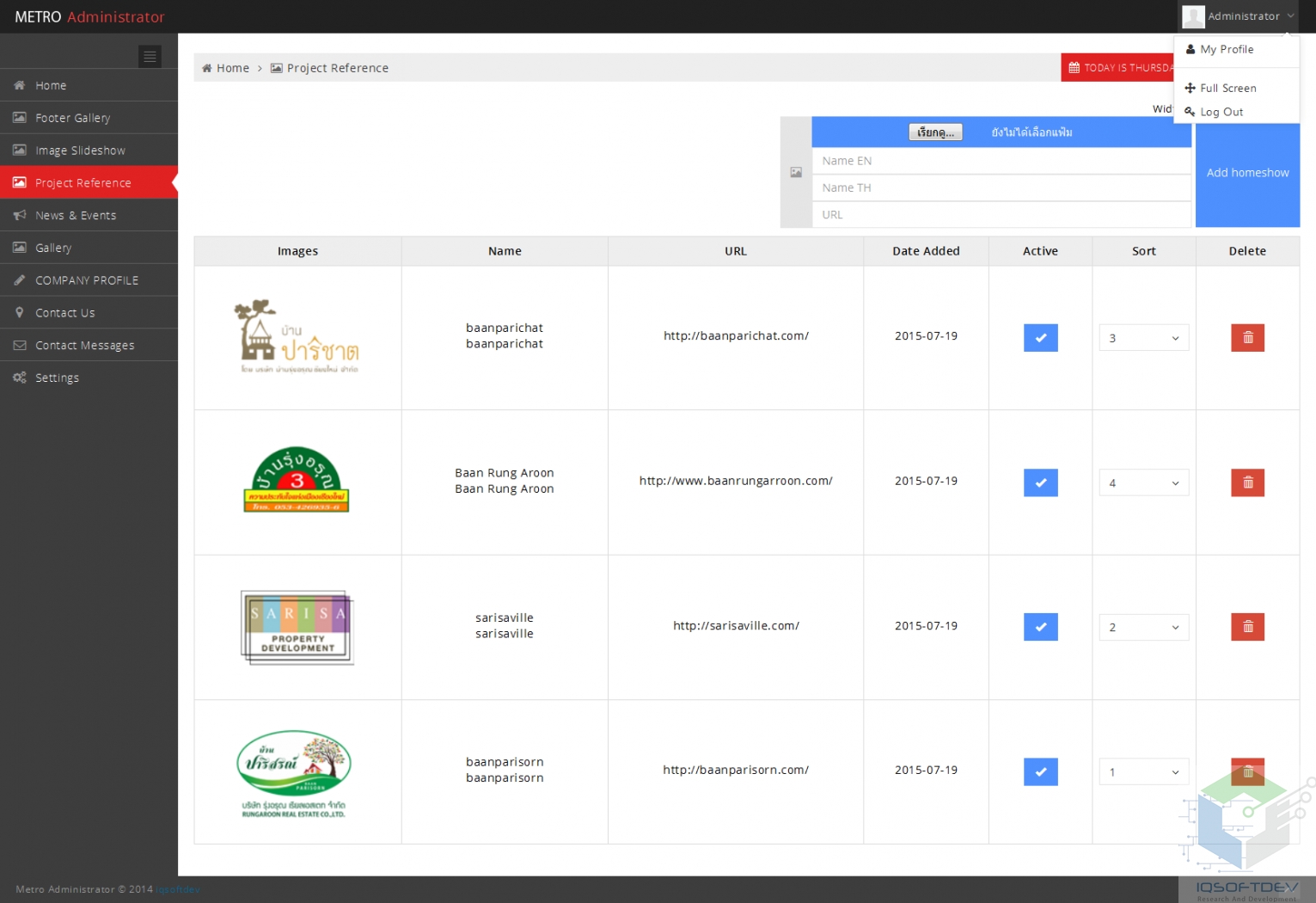Click the http://baanparichat.com/ URL text
This screenshot has width=1316, height=903.
(x=736, y=336)
